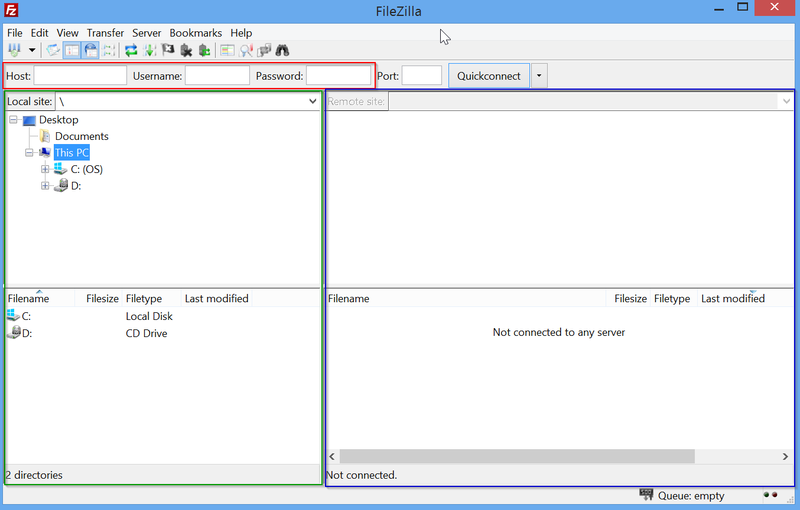The height and width of the screenshot is (510, 800).
Task: Click the 'Local Disk' filetype cell
Action: point(149,316)
